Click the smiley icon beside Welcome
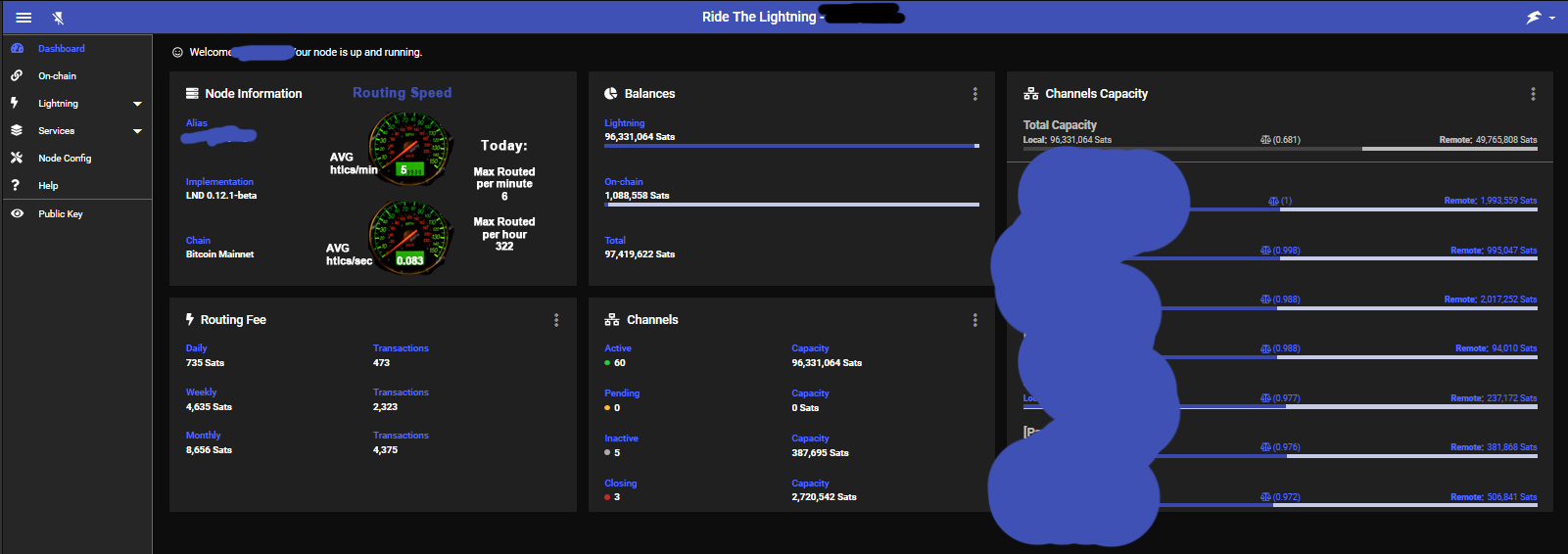 click(177, 52)
